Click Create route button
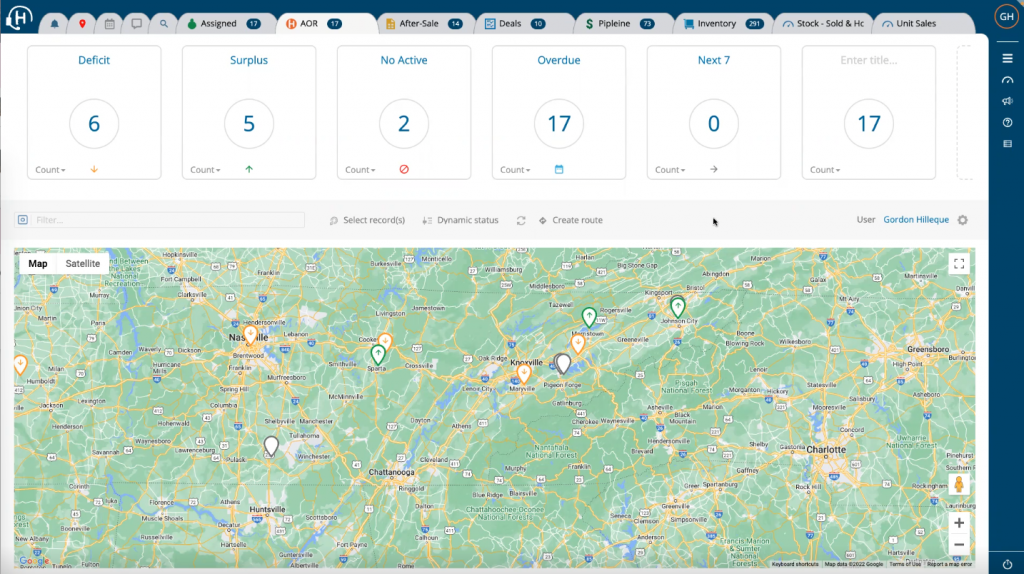The height and width of the screenshot is (574, 1024). pyautogui.click(x=571, y=220)
